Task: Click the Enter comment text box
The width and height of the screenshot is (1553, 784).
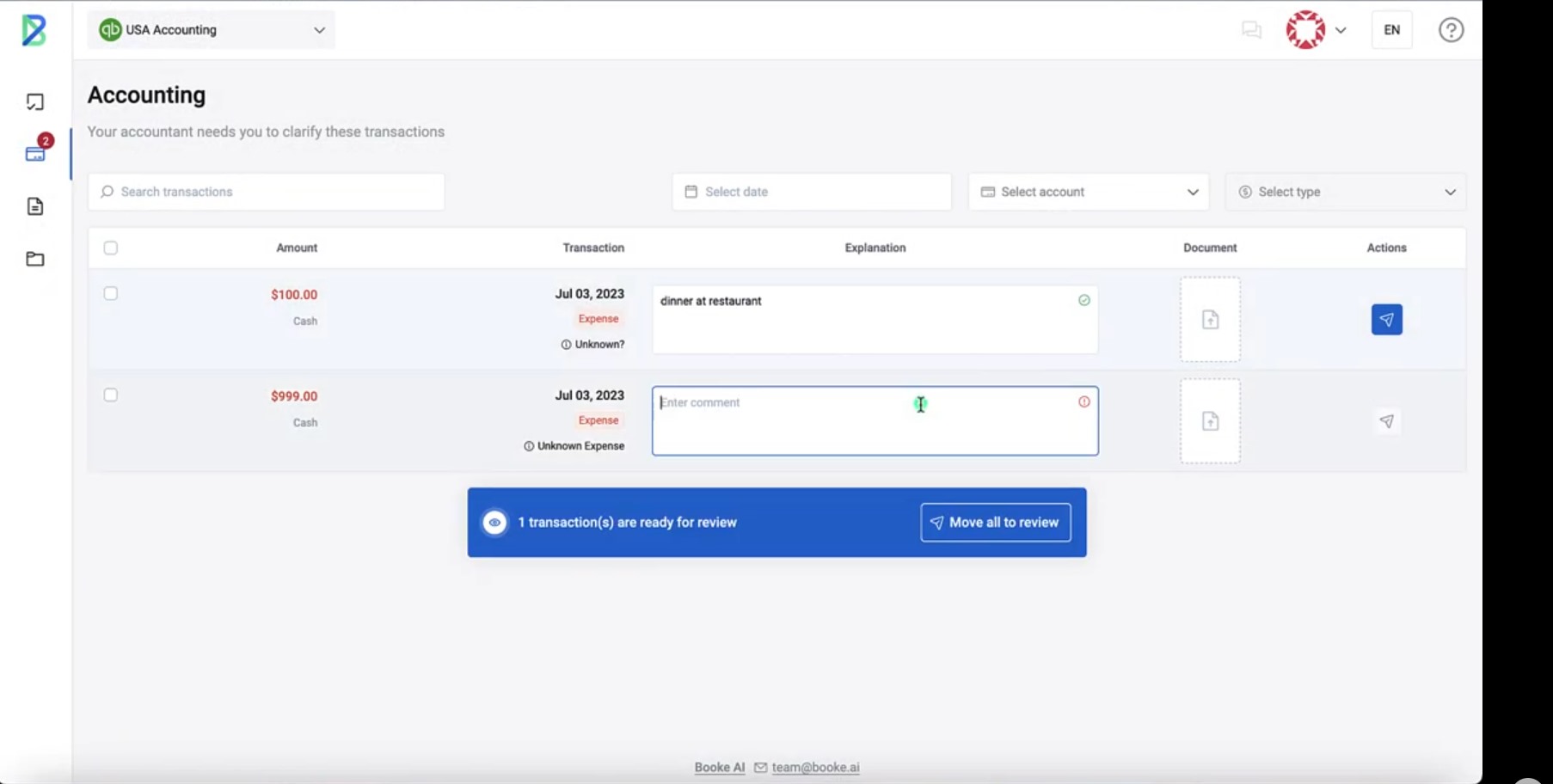Action: tap(875, 421)
